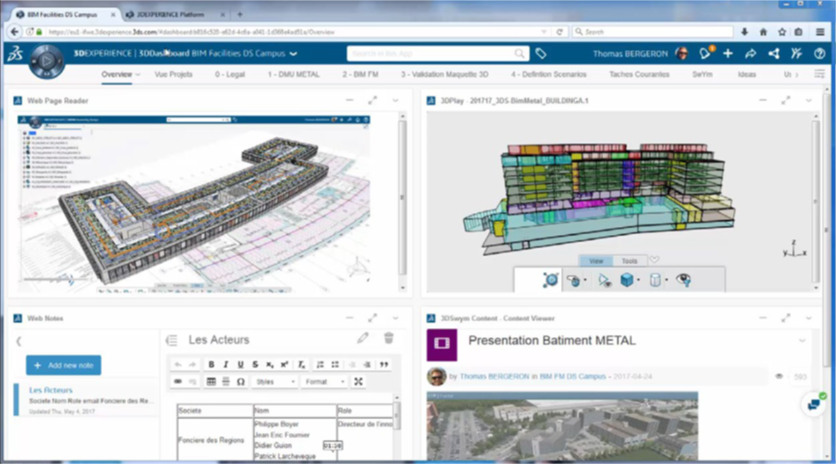This screenshot has height=464, width=836.
Task: Open the social network share icon
Action: [x=774, y=53]
